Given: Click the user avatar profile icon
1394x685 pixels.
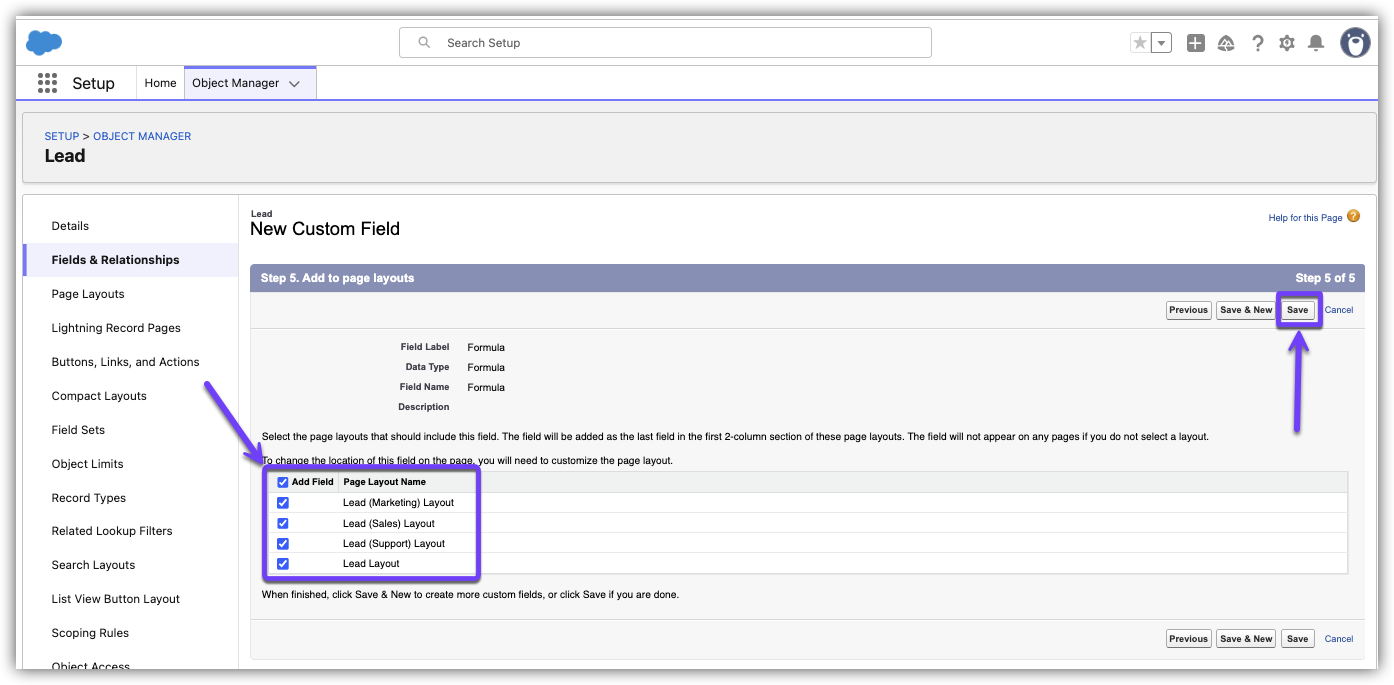Looking at the screenshot, I should (x=1355, y=43).
